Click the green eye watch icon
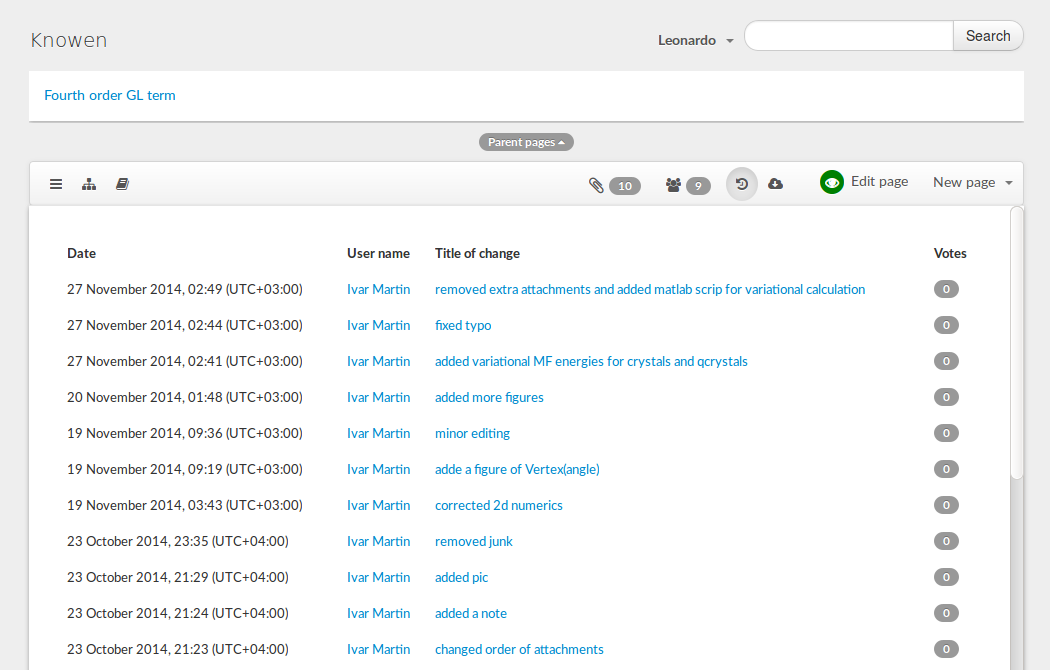The height and width of the screenshot is (670, 1050). coord(832,182)
